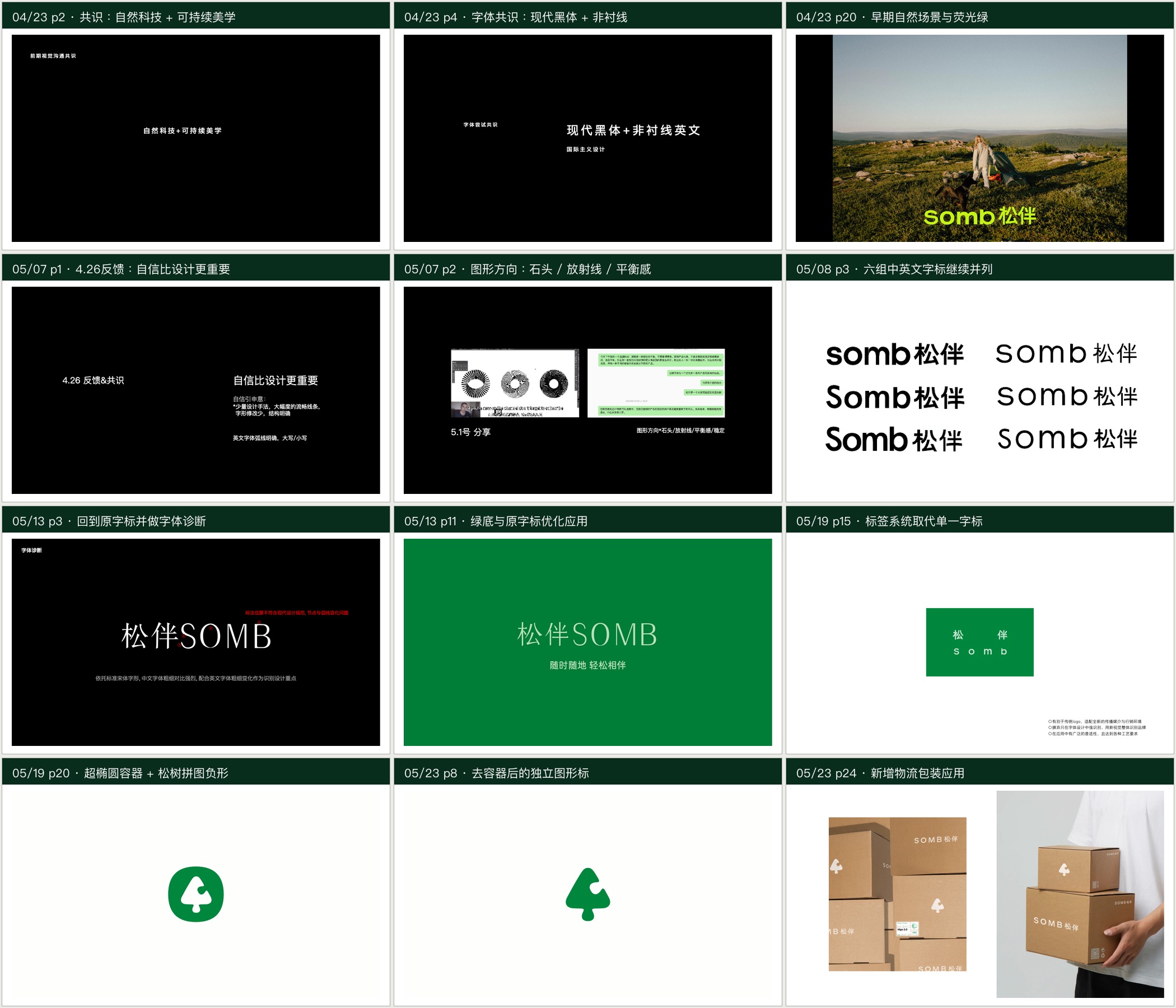Select the green superellipse pine tree icon
The height and width of the screenshot is (1008, 1176).
click(x=196, y=894)
